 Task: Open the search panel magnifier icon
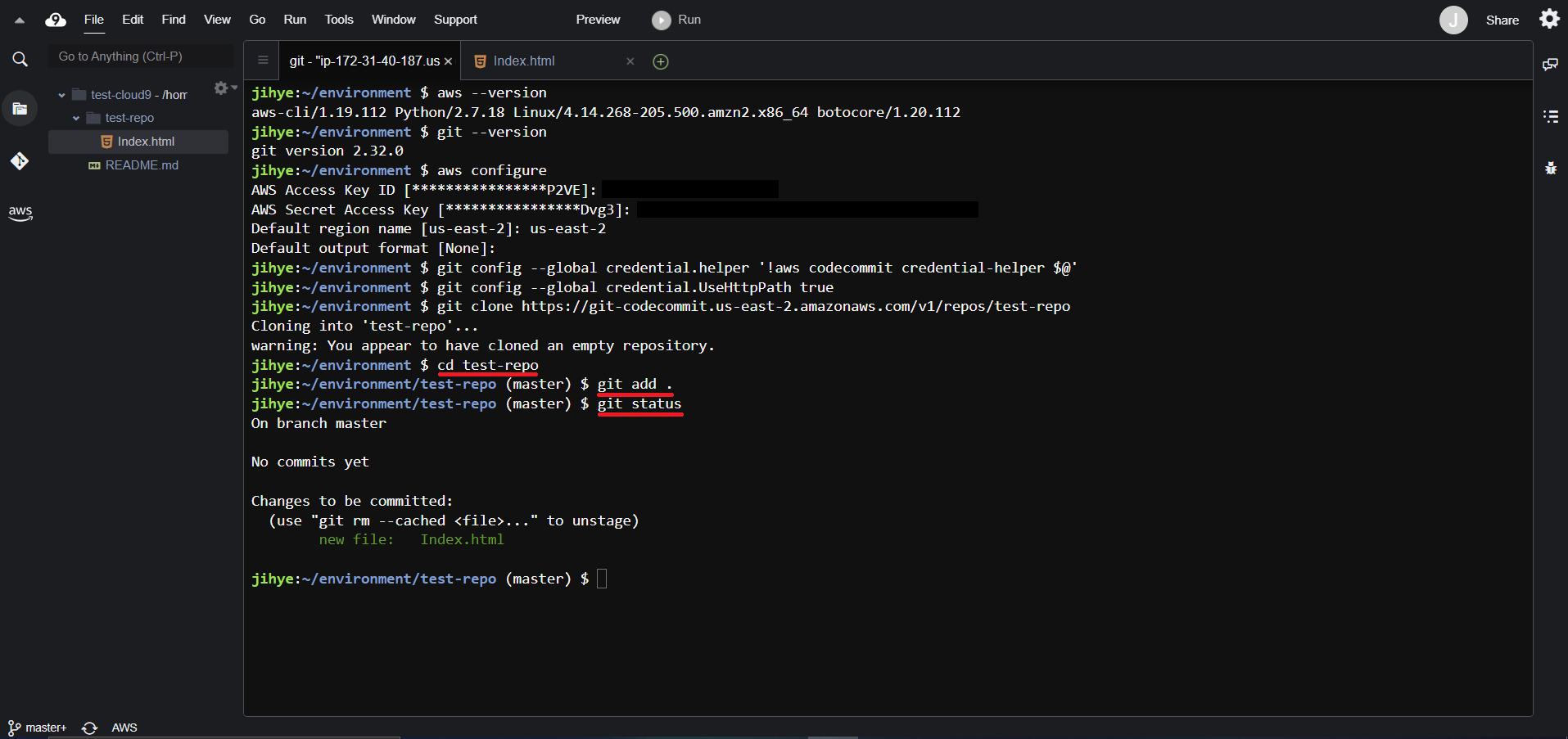[x=20, y=59]
